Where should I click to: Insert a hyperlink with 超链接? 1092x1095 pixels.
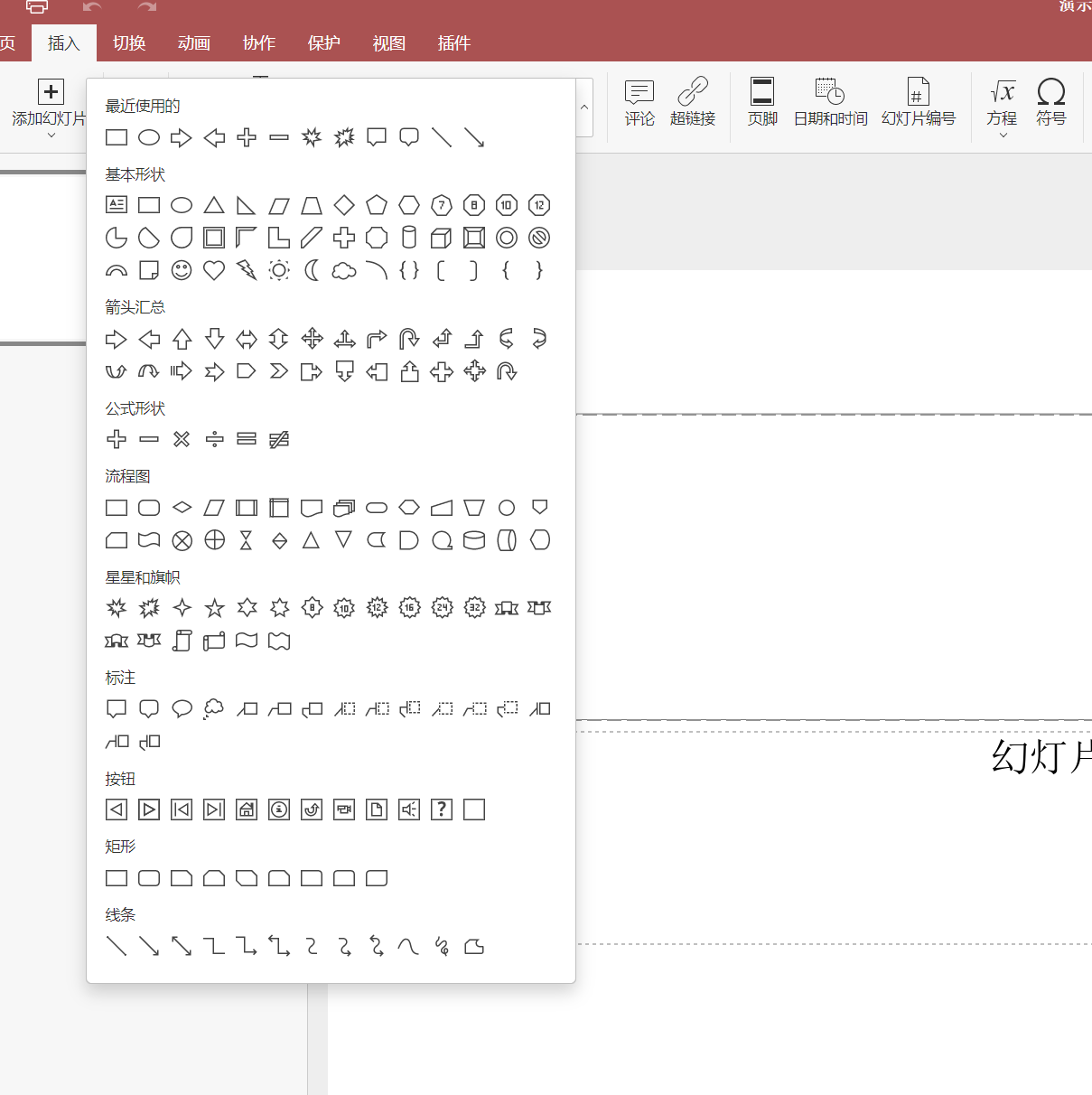[693, 102]
